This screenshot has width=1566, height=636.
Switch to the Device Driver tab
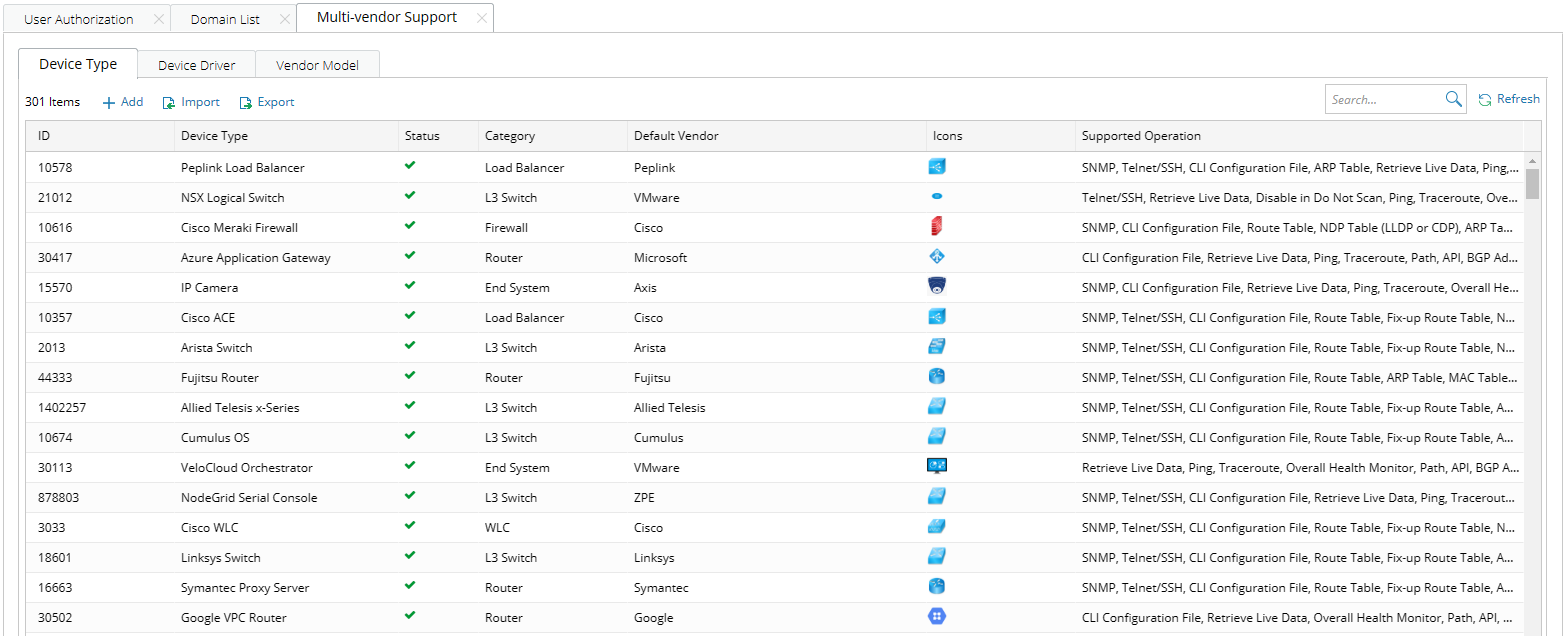click(197, 65)
